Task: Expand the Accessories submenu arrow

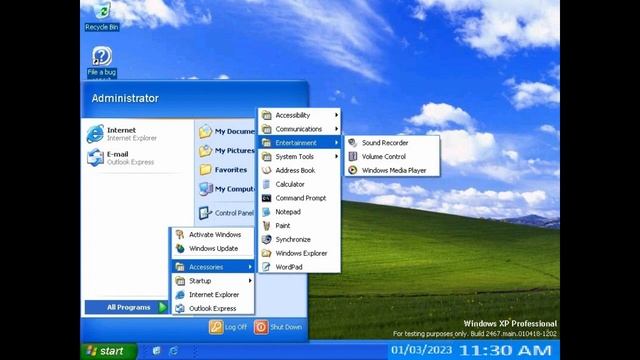Action: tap(250, 267)
